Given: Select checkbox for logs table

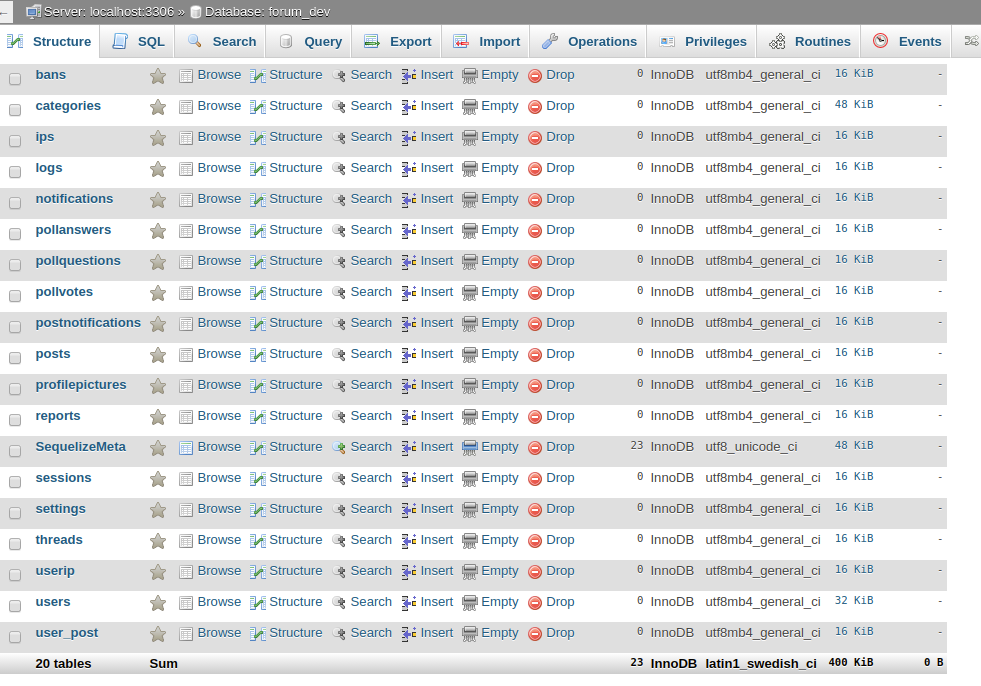Looking at the screenshot, I should (x=15, y=172).
